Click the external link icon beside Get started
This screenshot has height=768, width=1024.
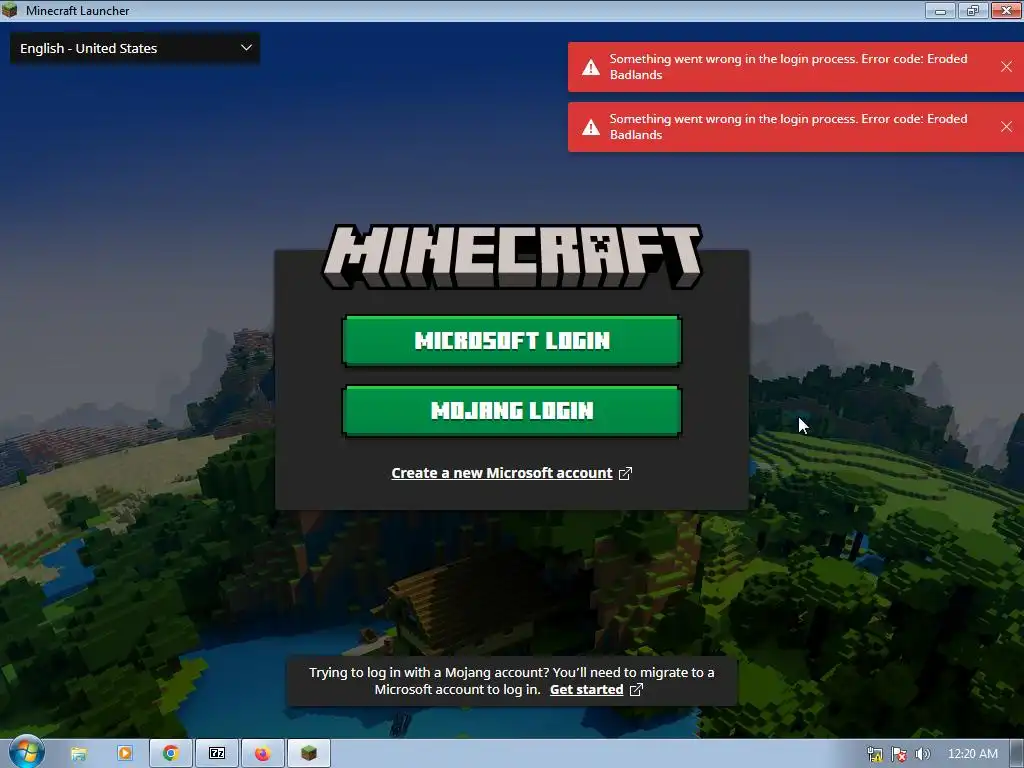click(636, 690)
